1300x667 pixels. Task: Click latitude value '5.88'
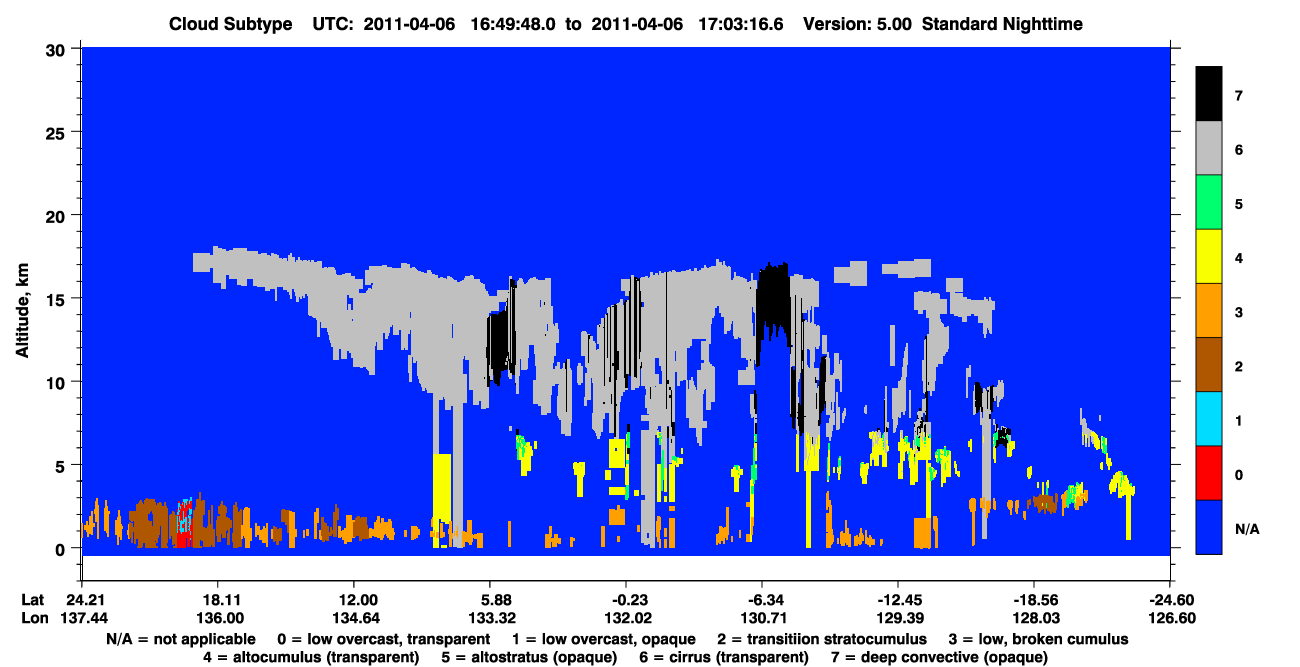(x=490, y=600)
